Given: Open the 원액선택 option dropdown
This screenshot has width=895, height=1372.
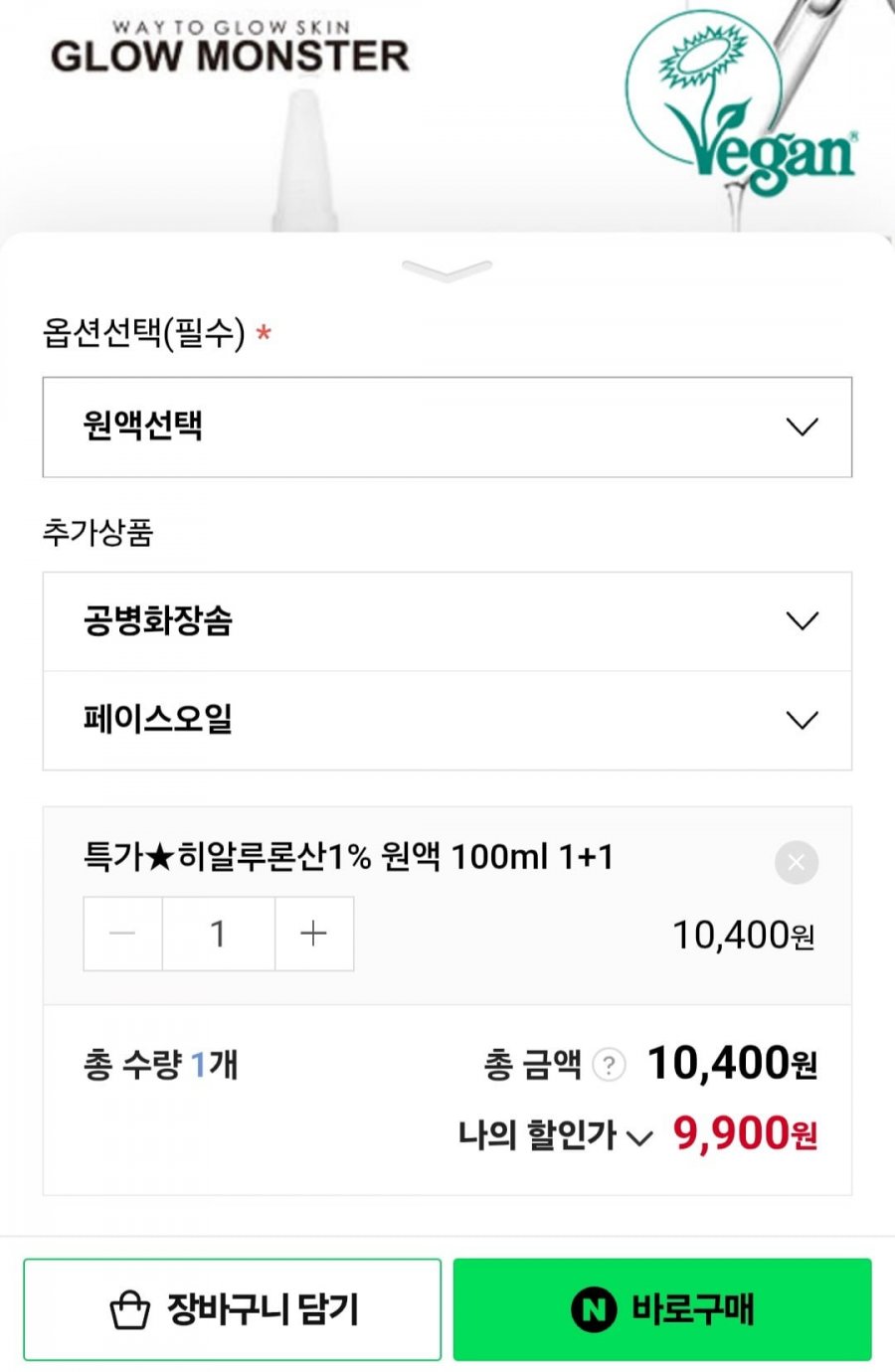Looking at the screenshot, I should pos(447,427).
